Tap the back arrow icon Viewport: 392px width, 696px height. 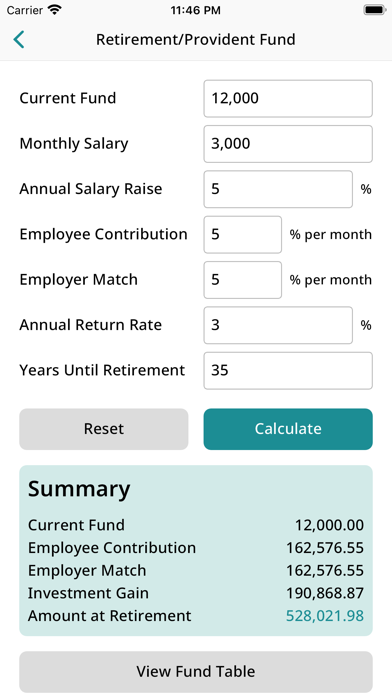19,40
